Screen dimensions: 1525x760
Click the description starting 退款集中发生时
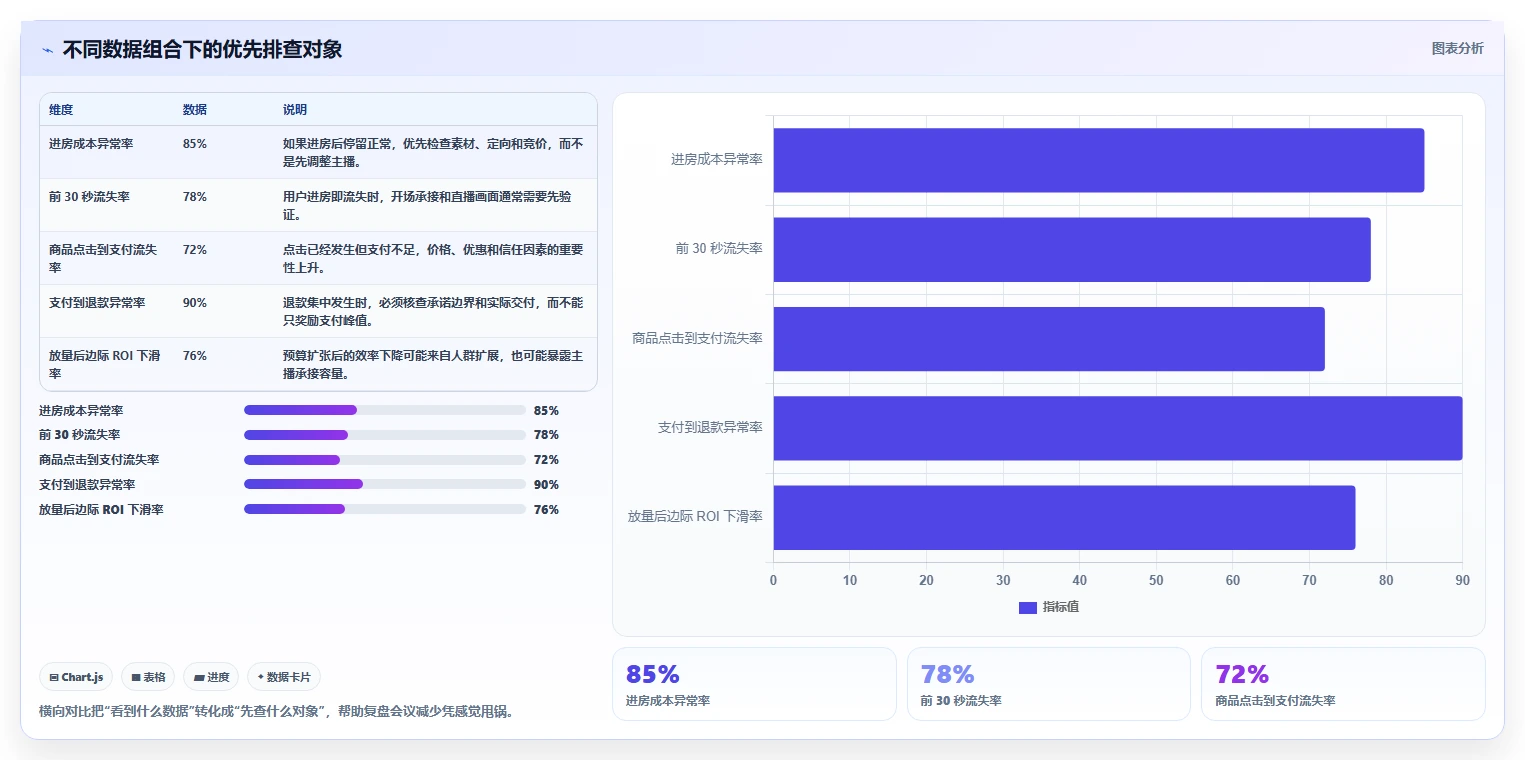[x=433, y=312]
